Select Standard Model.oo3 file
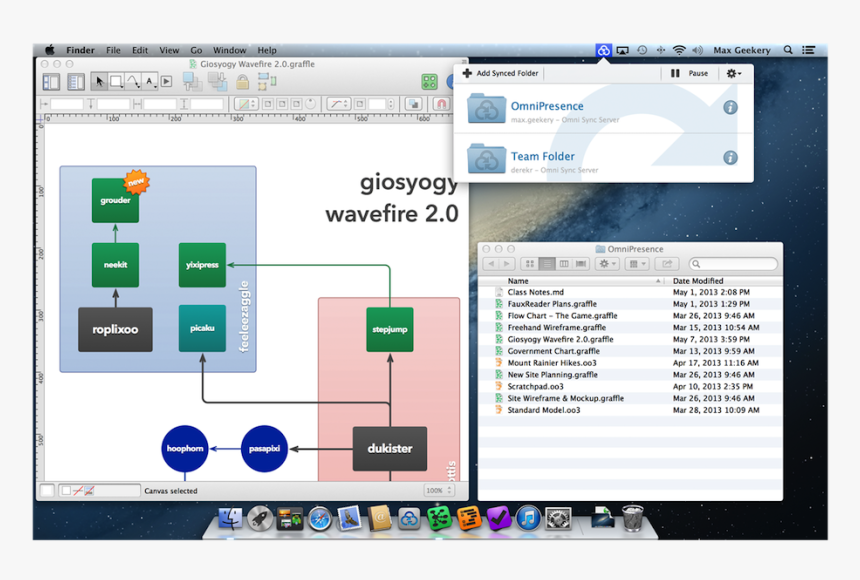This screenshot has width=860, height=580. [x=630, y=410]
